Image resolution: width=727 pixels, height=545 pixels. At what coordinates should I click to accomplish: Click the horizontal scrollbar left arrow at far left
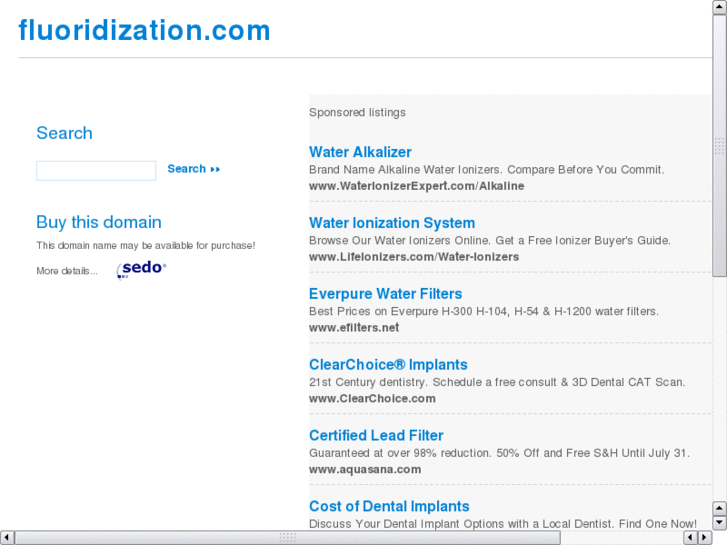(6, 538)
